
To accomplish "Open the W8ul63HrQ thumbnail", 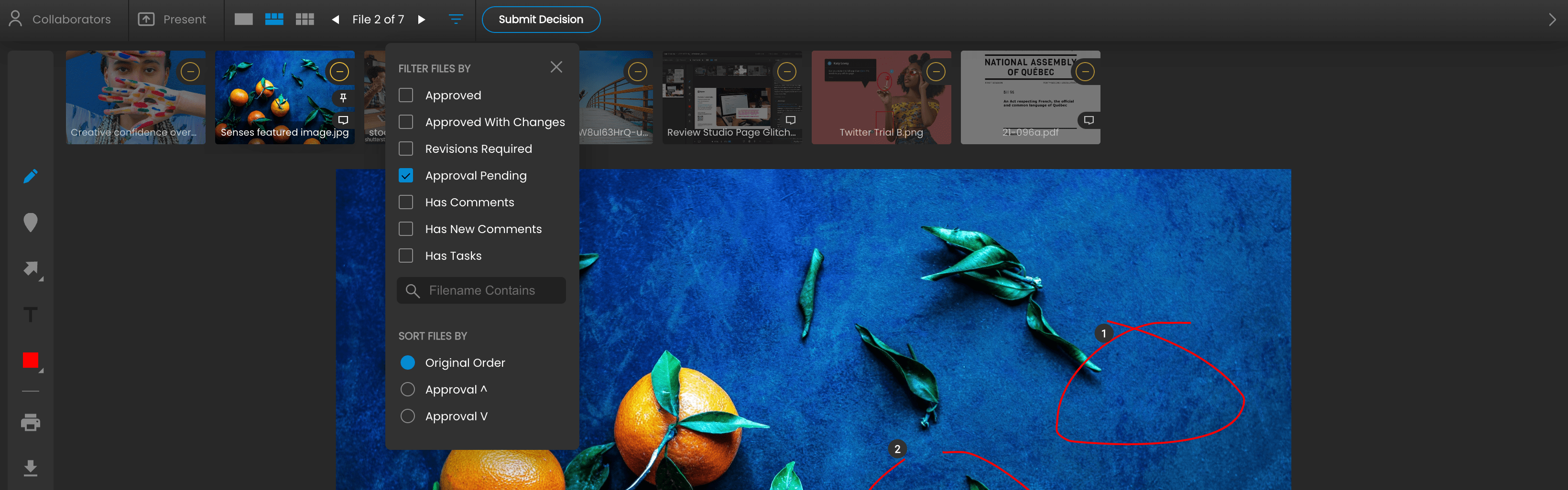I will point(616,97).
